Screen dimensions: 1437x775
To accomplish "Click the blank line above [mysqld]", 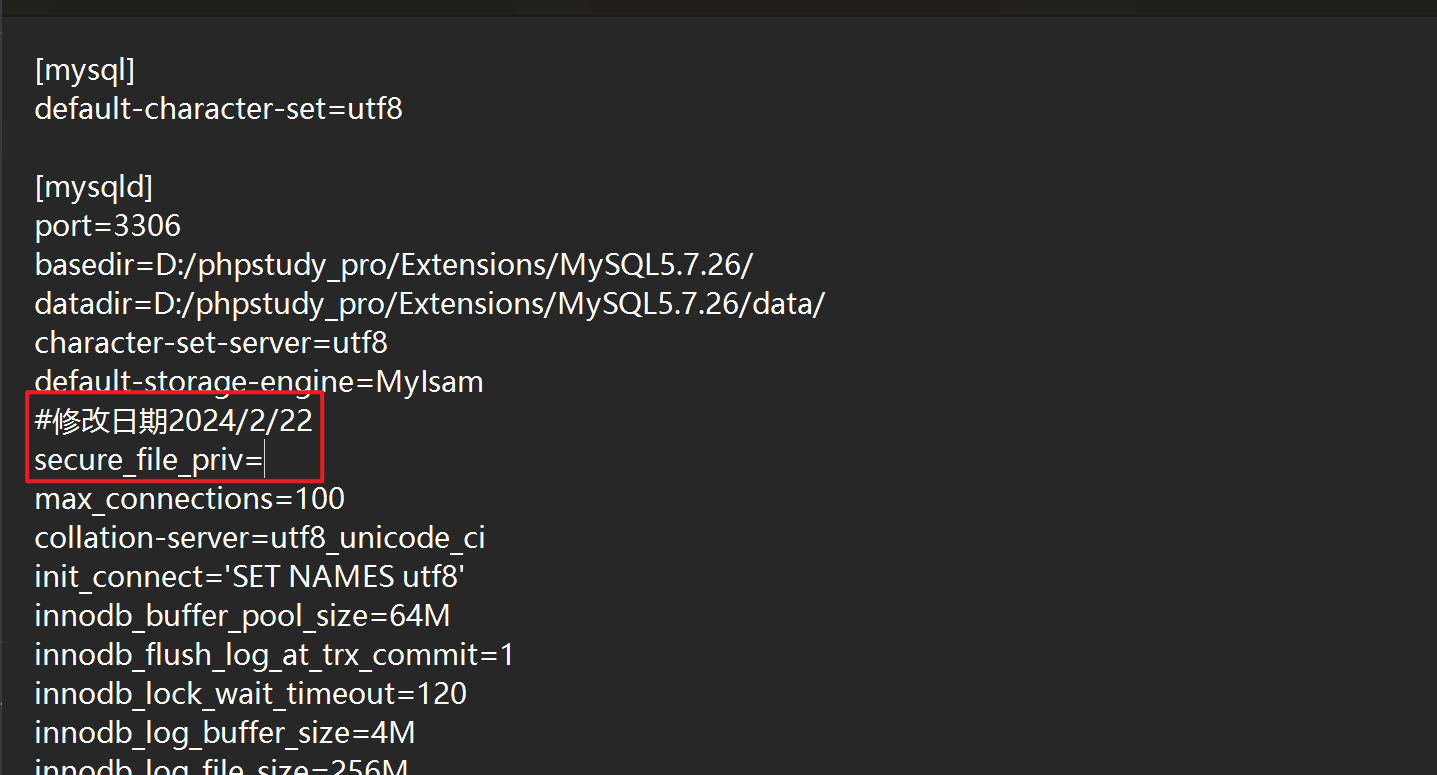I will point(200,148).
